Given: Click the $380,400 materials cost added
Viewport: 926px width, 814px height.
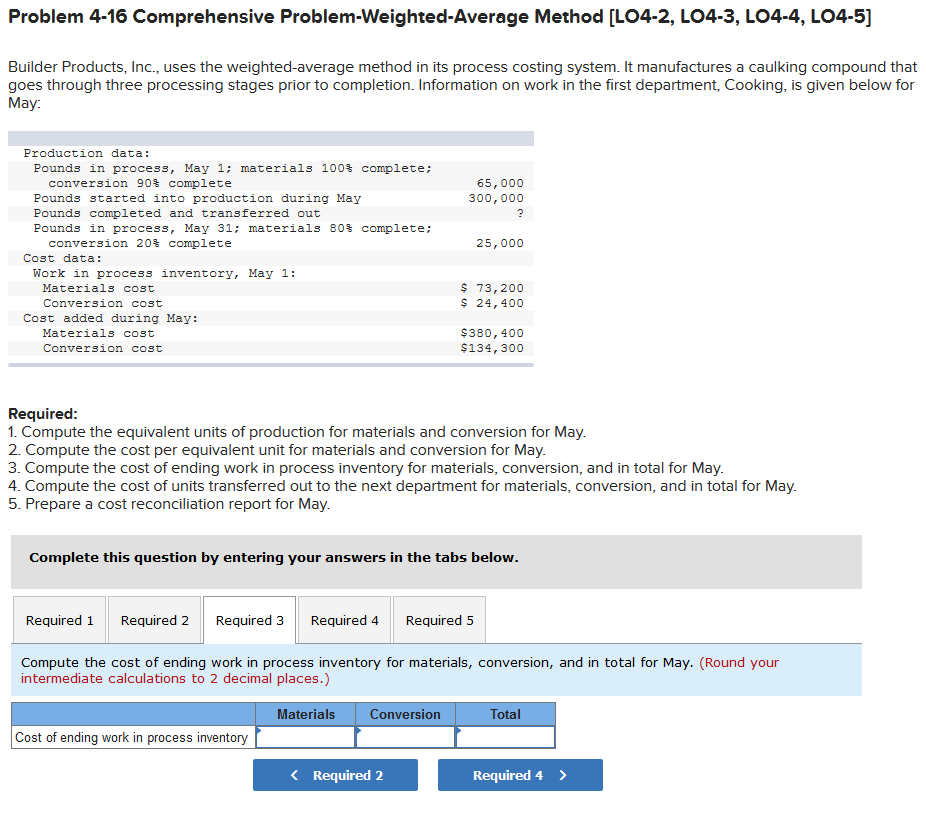Looking at the screenshot, I should [492, 333].
